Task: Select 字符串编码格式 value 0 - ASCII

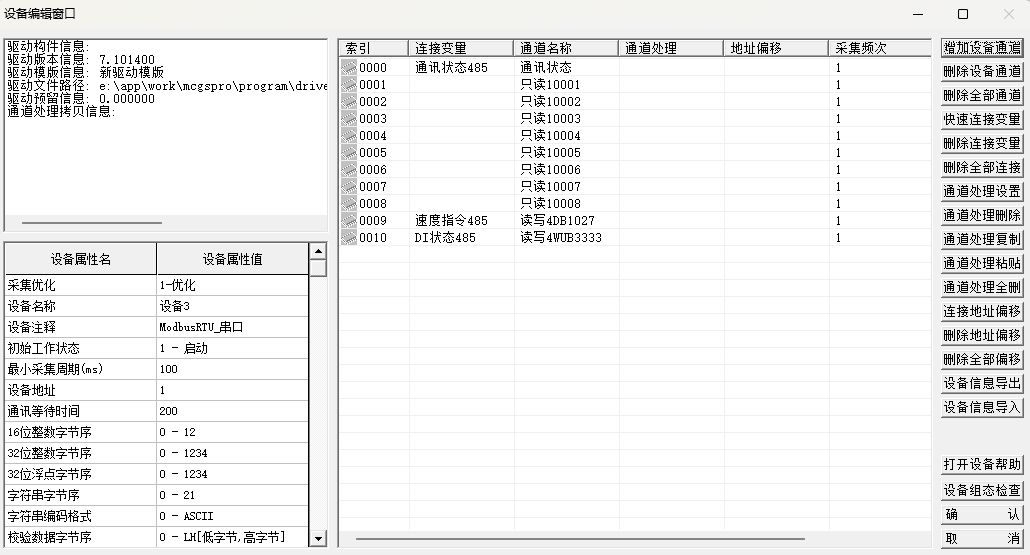Action: click(232, 516)
